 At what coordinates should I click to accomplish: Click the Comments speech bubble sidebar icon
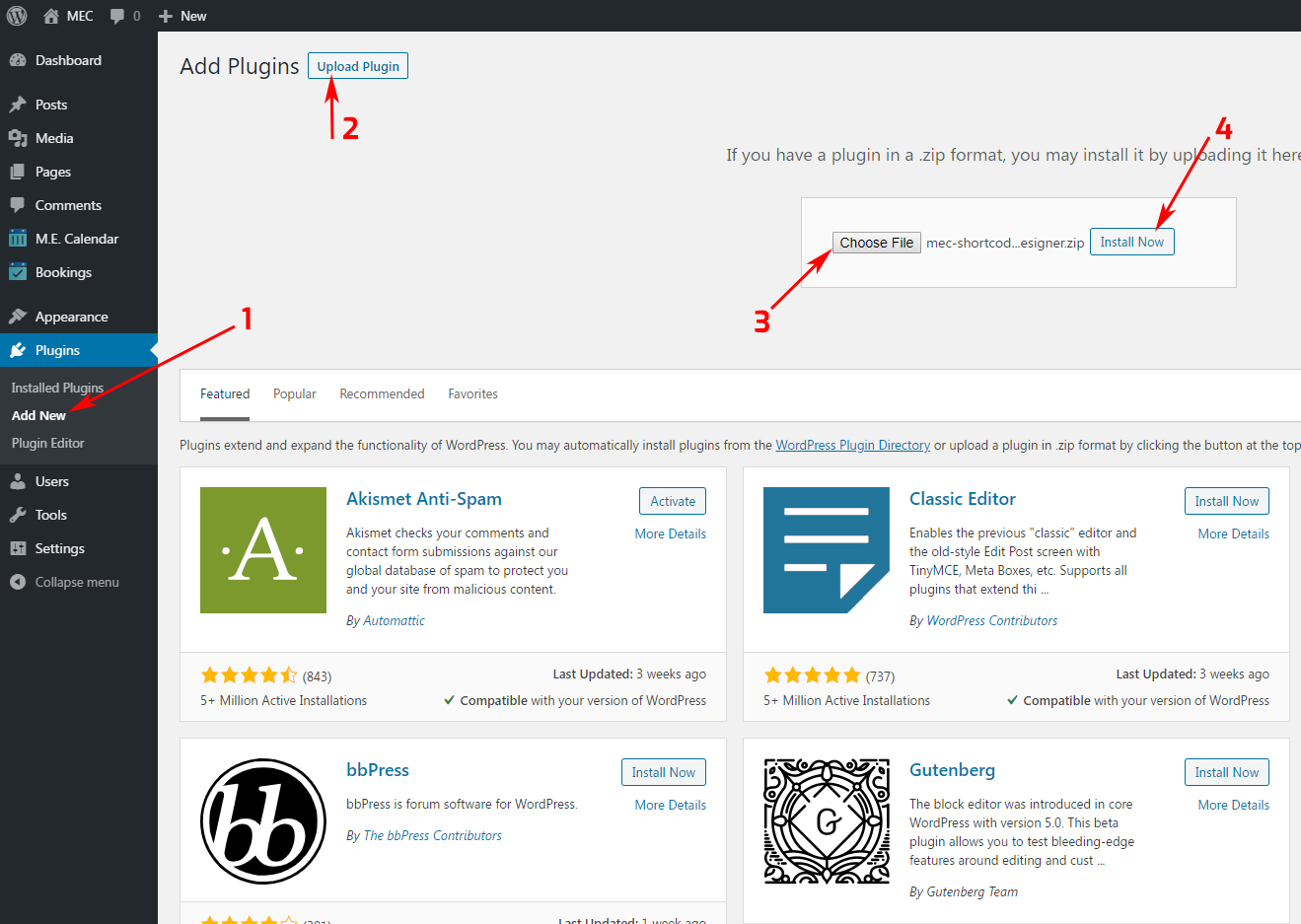[18, 205]
